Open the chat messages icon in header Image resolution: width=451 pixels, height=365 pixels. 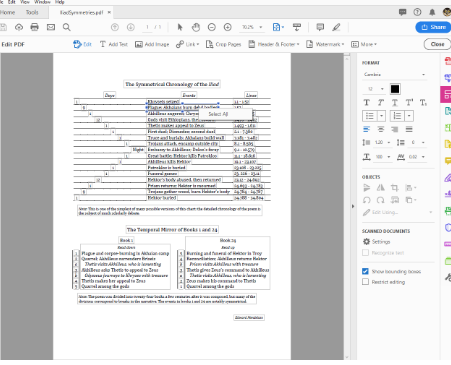click(403, 12)
